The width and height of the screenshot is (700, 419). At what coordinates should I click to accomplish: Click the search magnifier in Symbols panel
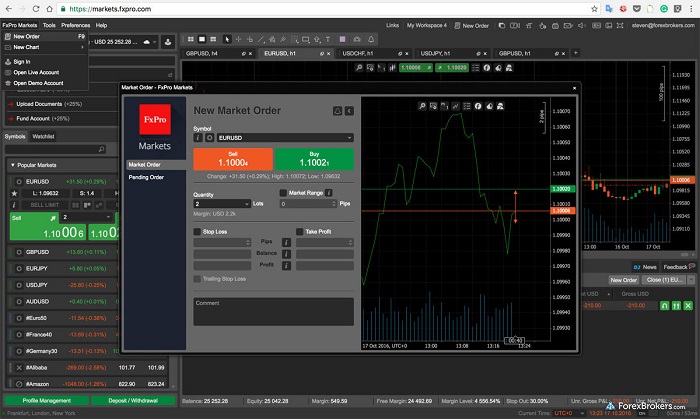pyautogui.click(x=101, y=149)
